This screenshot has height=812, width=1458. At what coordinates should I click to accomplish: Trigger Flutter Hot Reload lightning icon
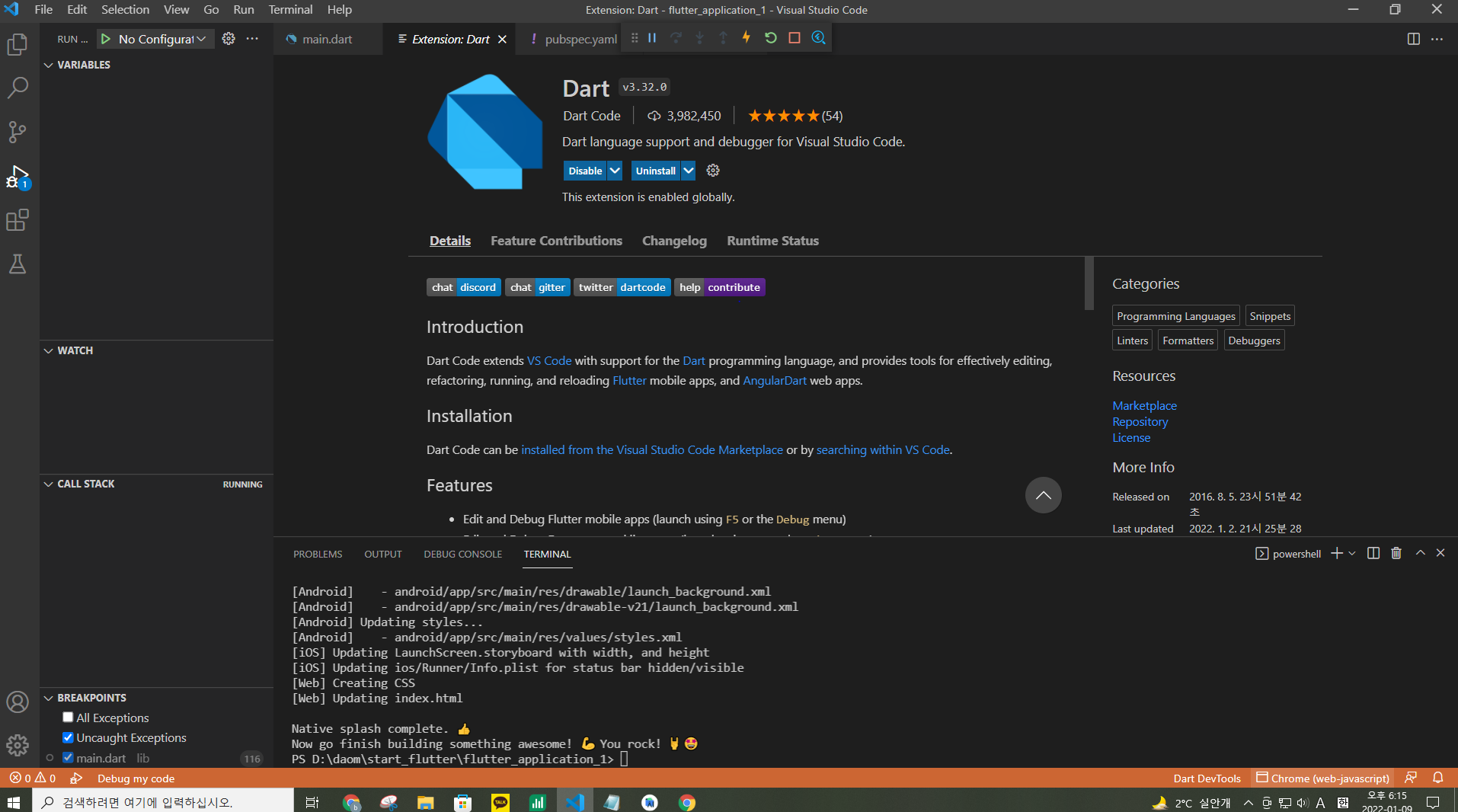pyautogui.click(x=747, y=37)
